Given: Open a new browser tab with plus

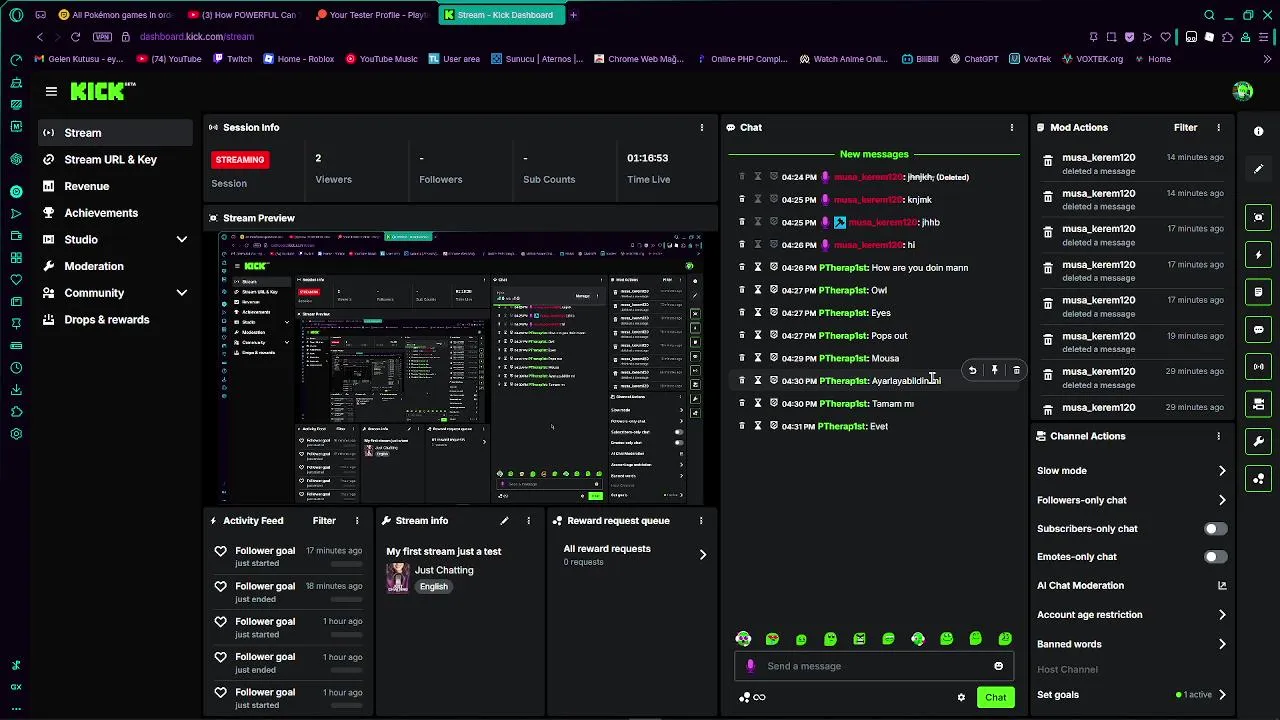Looking at the screenshot, I should (573, 15).
